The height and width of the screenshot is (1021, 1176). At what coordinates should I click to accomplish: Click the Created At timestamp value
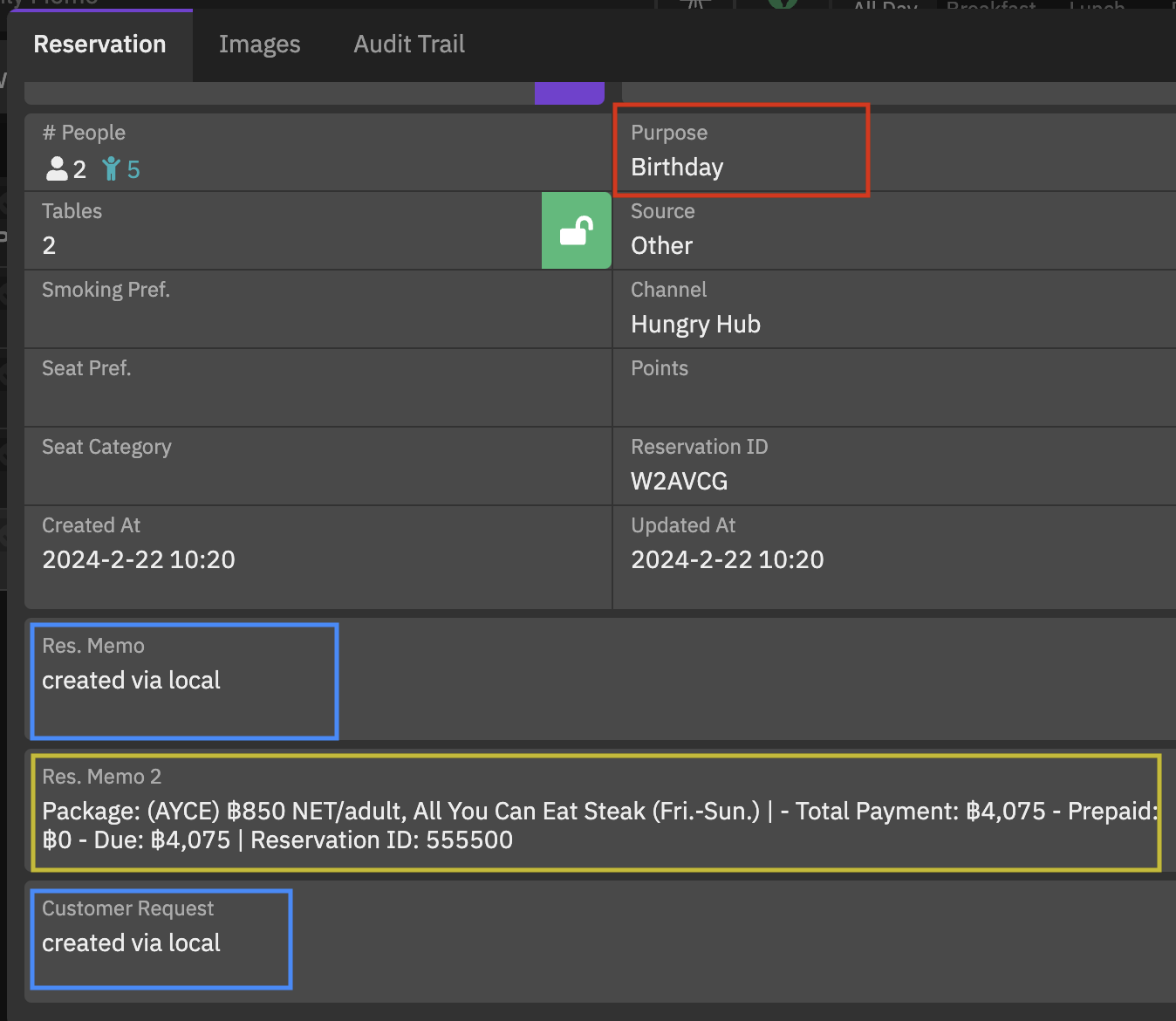(139, 560)
